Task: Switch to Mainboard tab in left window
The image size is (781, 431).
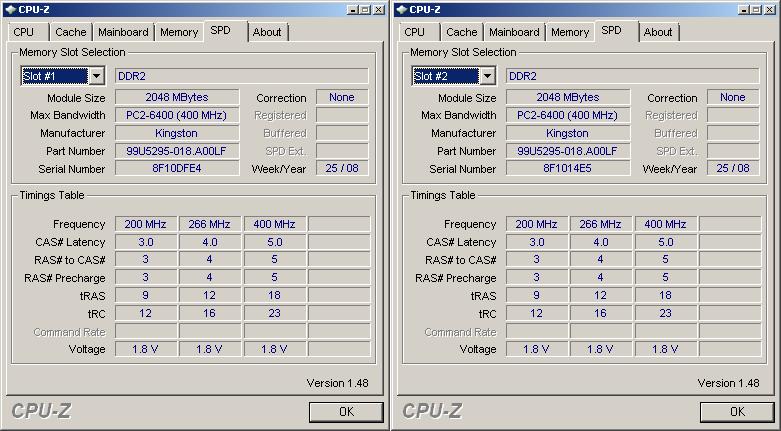Action: tap(123, 32)
